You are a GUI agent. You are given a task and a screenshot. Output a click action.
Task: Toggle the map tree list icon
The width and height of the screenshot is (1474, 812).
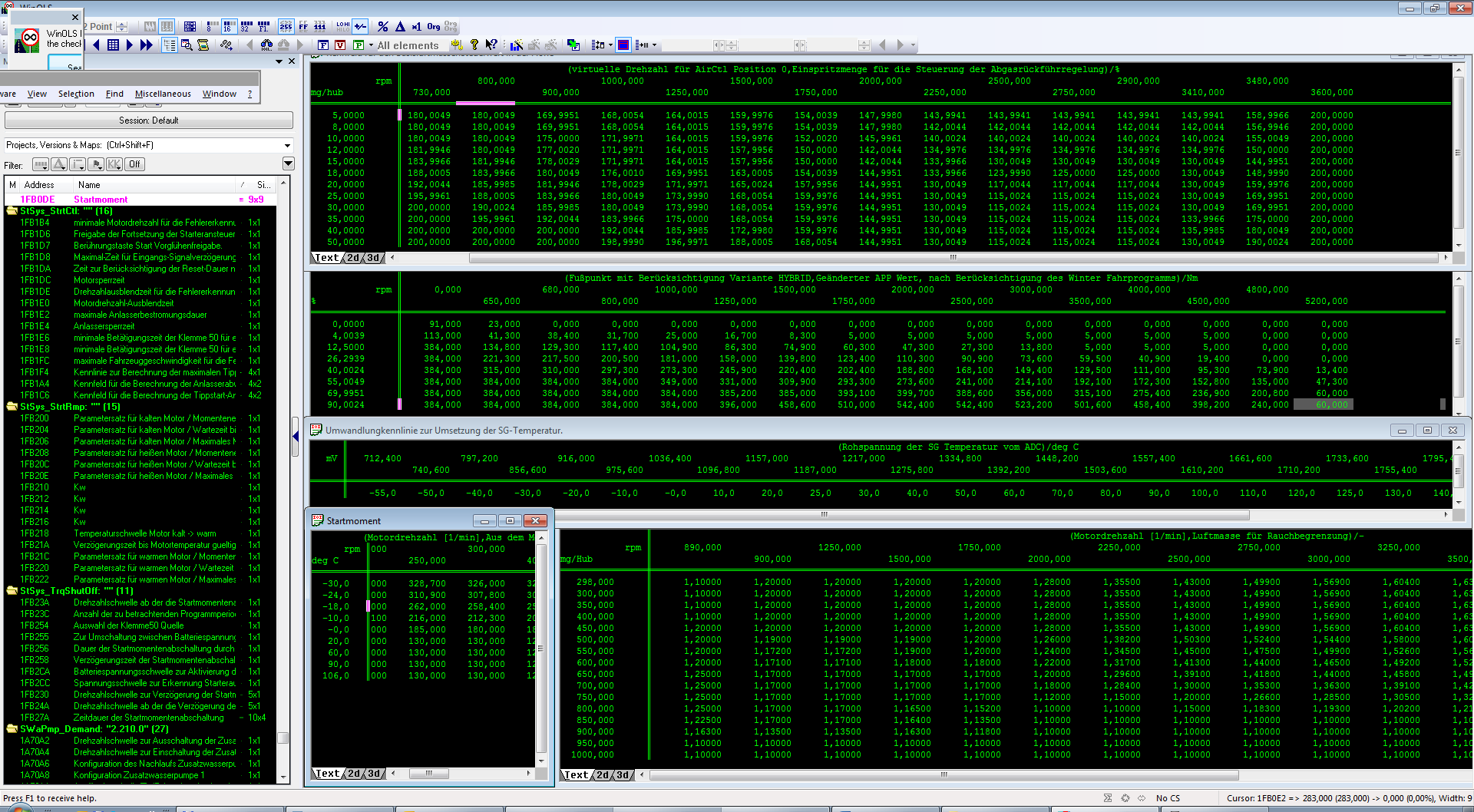(x=170, y=45)
